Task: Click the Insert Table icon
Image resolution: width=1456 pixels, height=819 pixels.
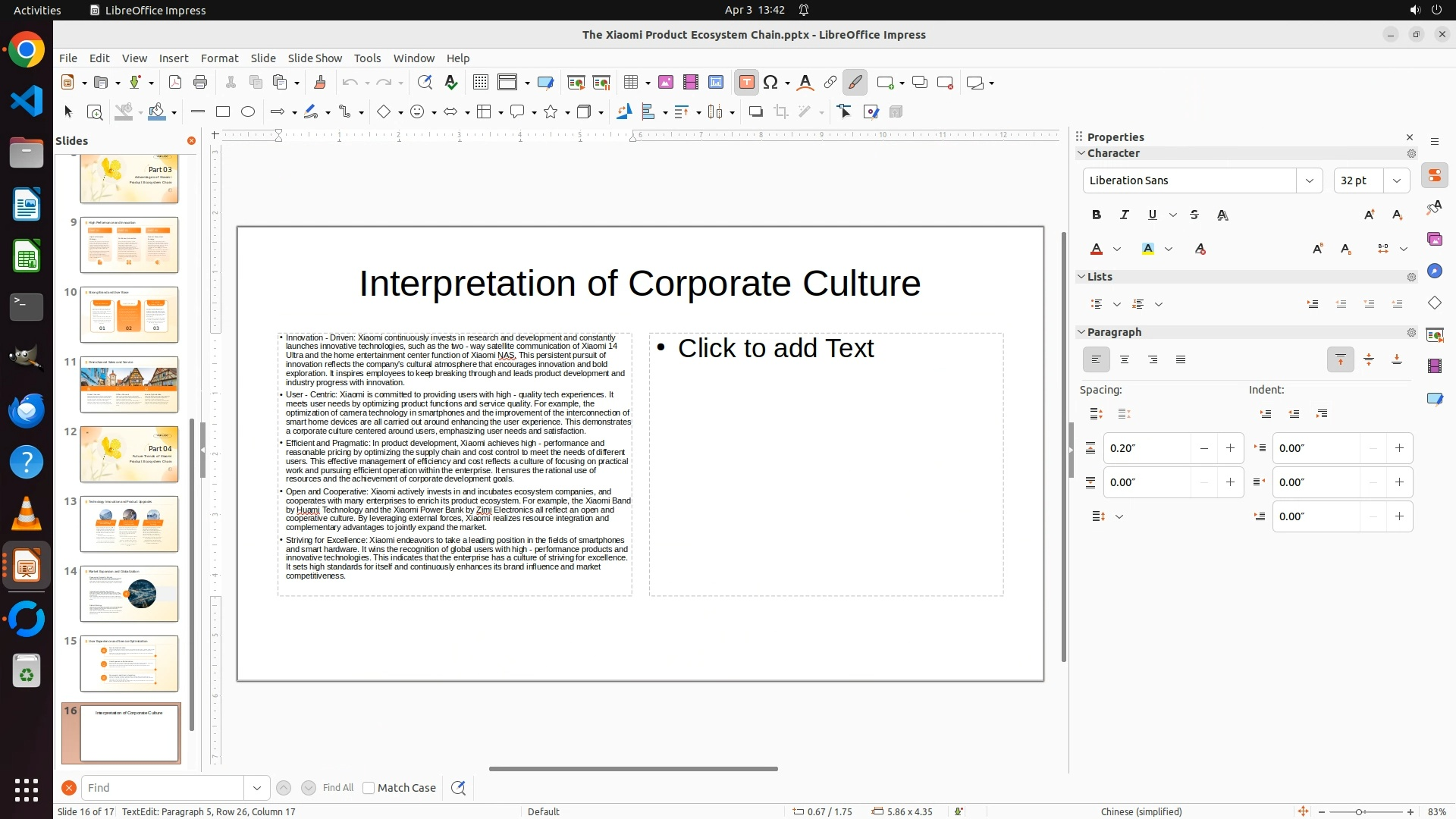Action: point(630,83)
